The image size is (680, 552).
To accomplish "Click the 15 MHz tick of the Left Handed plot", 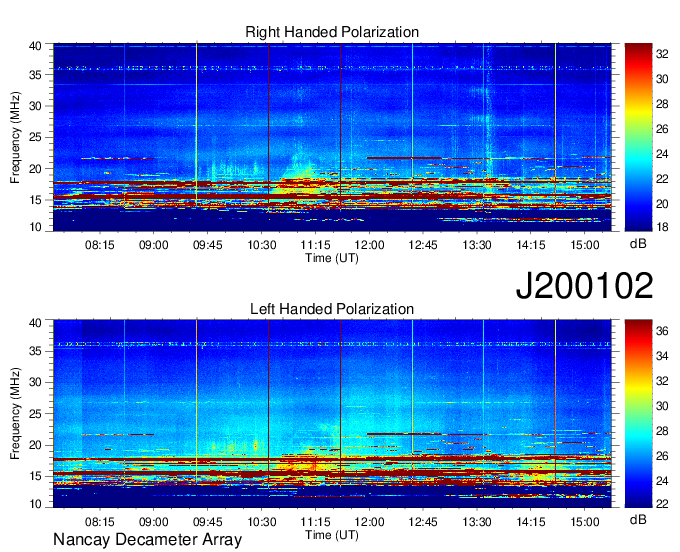I will (35, 476).
